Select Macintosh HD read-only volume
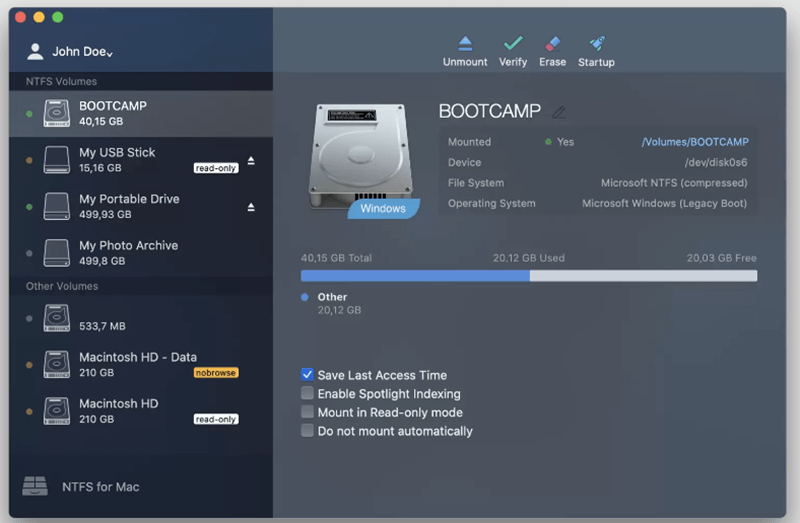The height and width of the screenshot is (523, 800). [118, 410]
